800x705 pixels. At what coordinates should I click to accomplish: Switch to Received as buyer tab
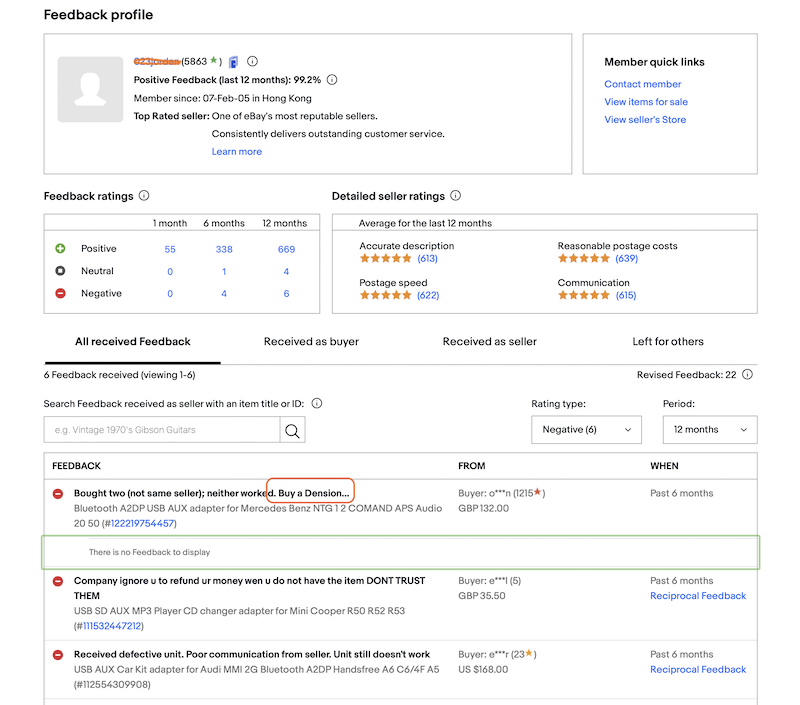tap(311, 342)
